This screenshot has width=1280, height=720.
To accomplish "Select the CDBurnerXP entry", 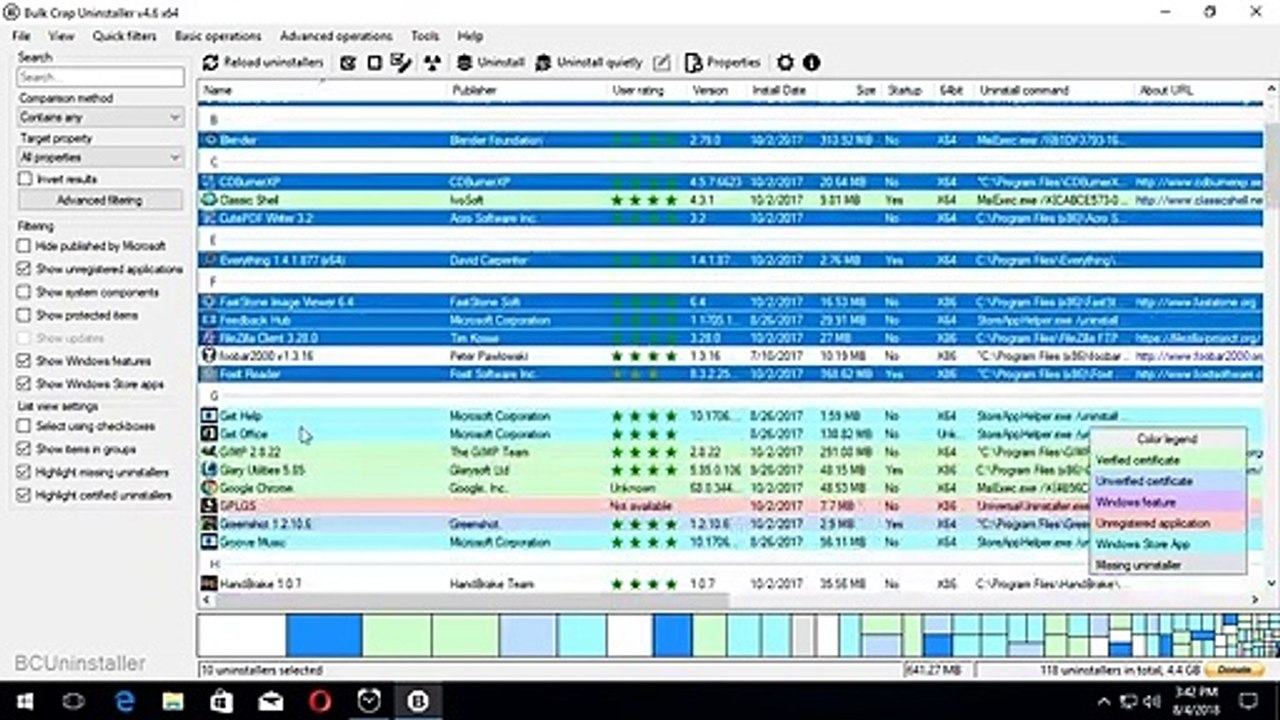I will coord(731,183).
